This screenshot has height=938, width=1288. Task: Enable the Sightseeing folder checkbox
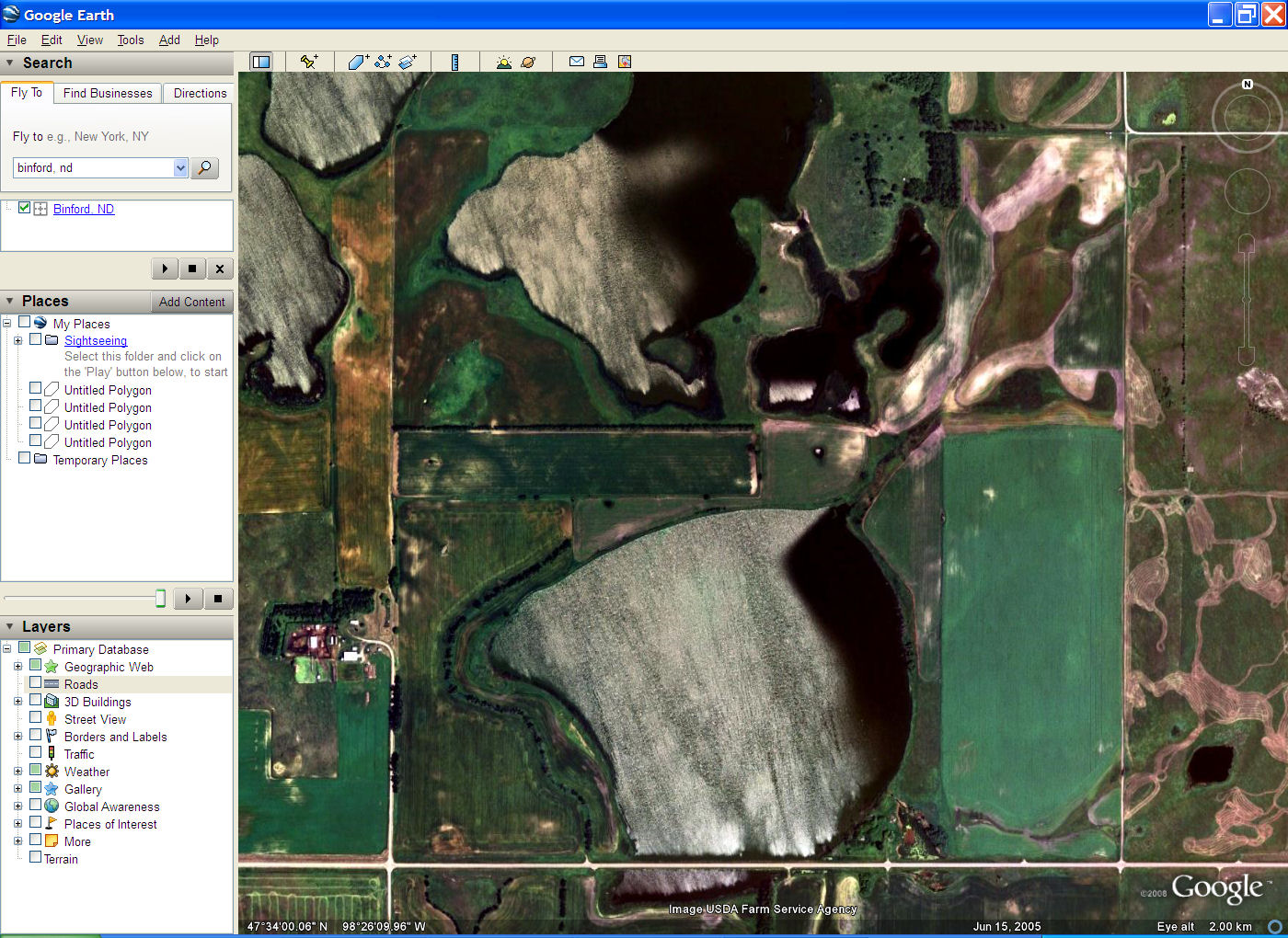35,339
